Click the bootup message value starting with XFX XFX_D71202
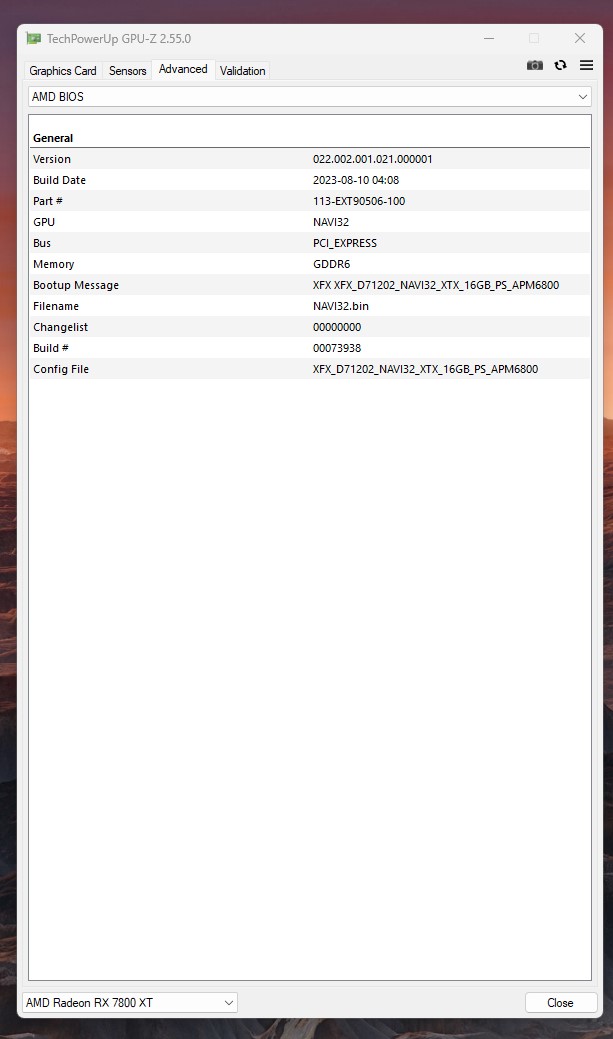This screenshot has height=1039, width=613. (x=436, y=285)
